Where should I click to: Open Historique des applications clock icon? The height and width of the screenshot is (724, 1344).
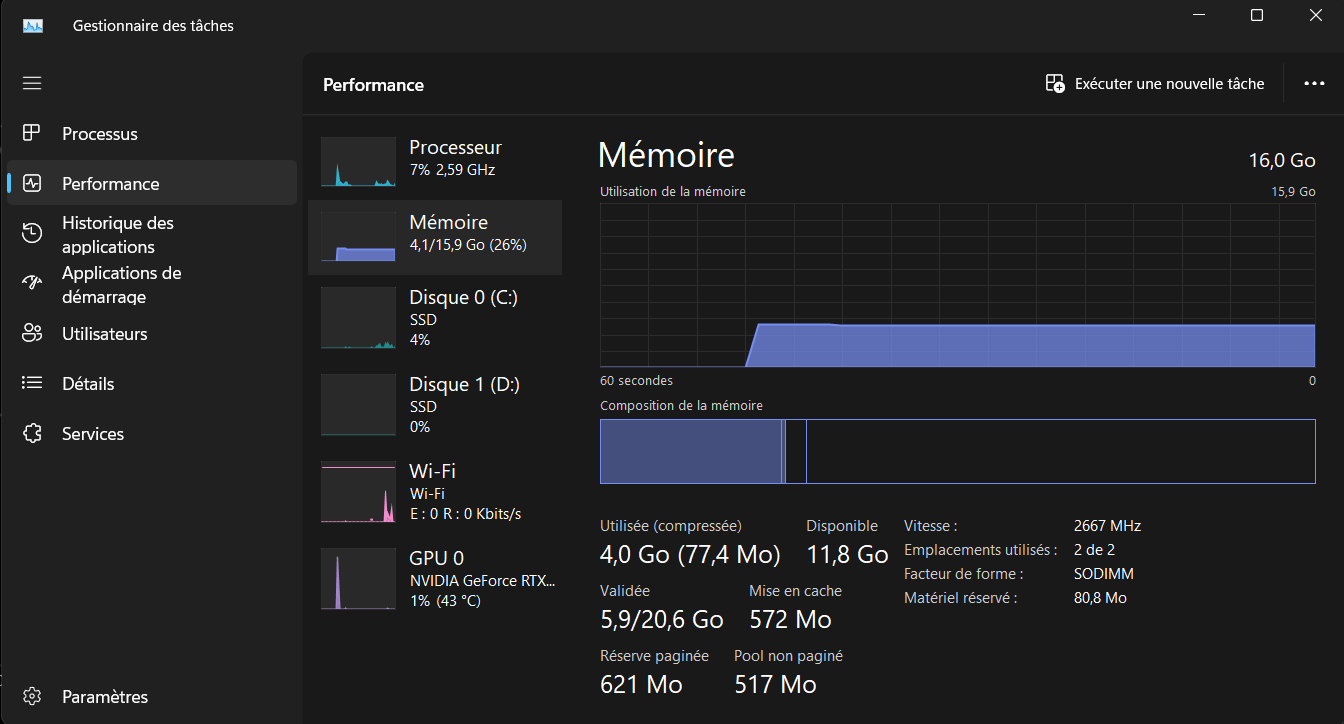pos(32,234)
